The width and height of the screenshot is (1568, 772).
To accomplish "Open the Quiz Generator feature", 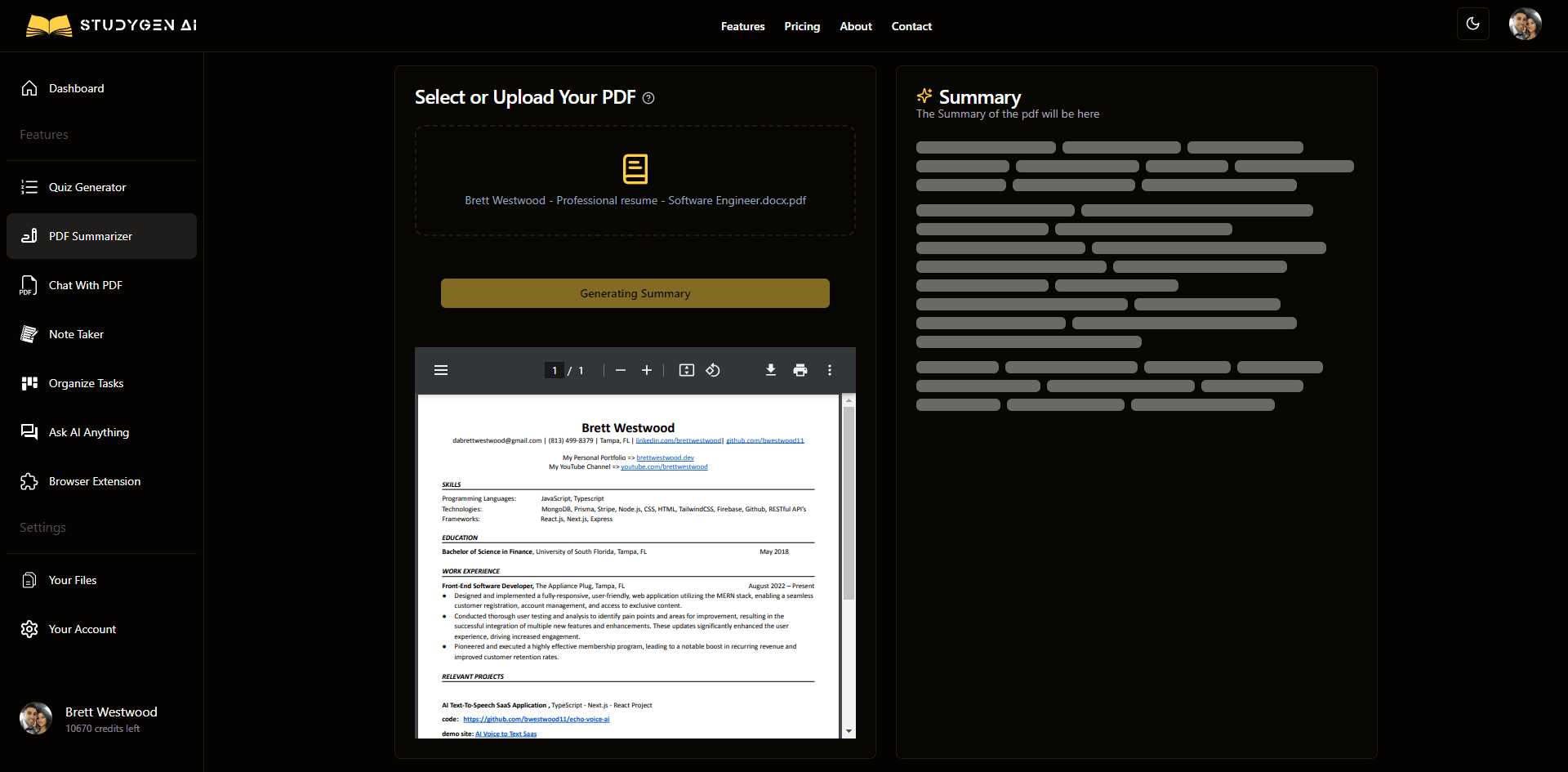I will coord(87,187).
